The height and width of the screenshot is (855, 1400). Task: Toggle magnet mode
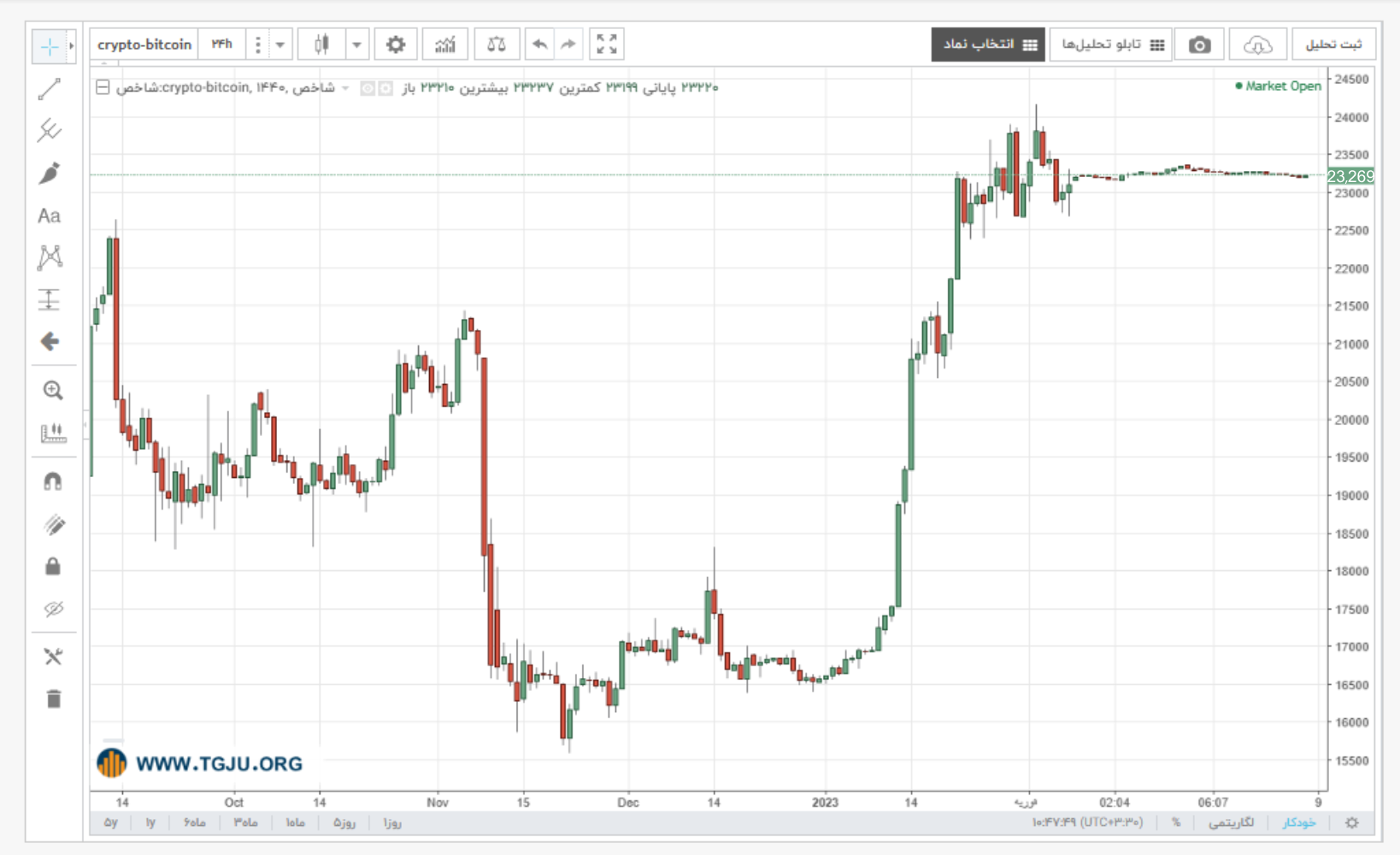coord(53,481)
